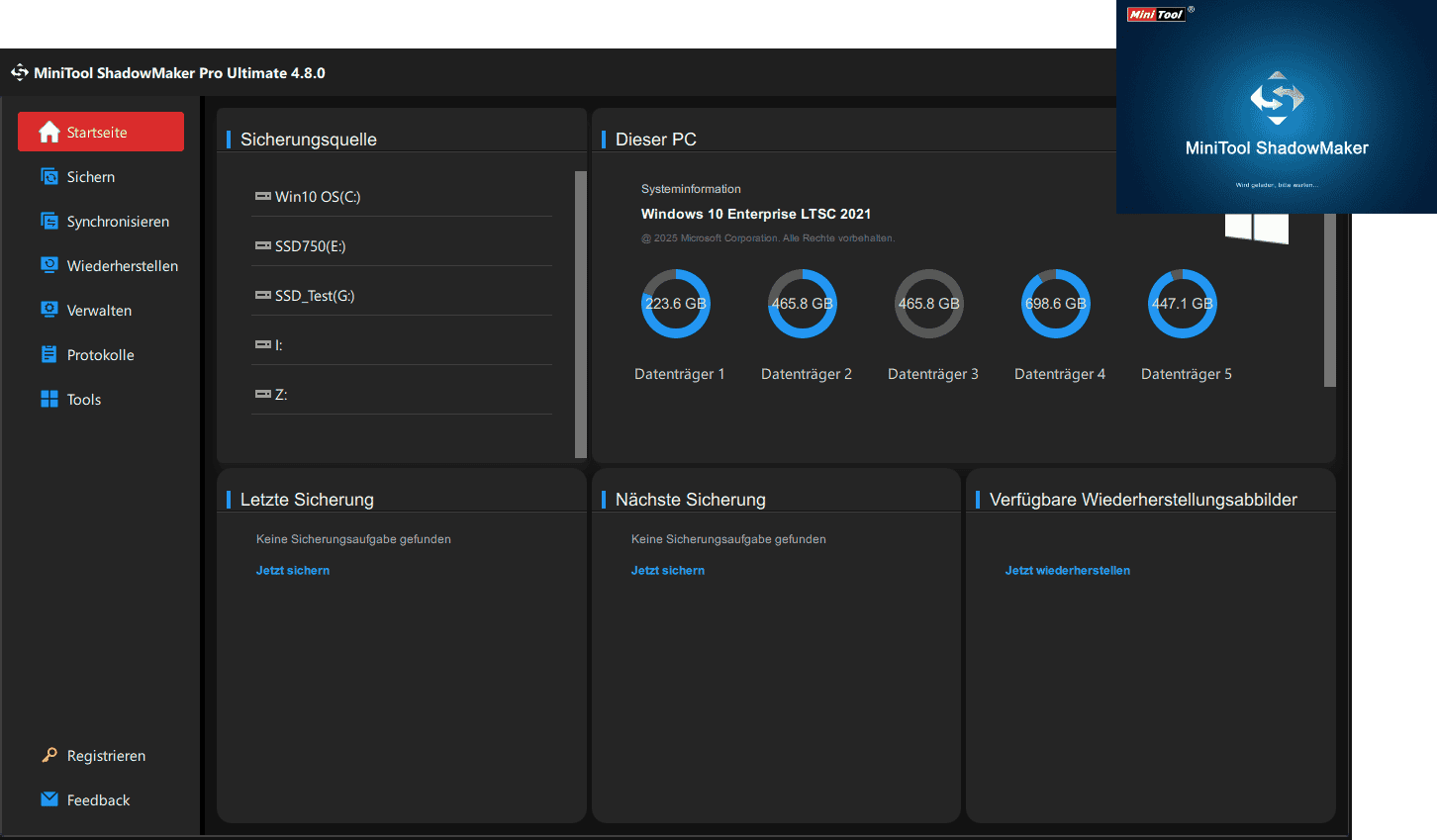Image resolution: width=1437 pixels, height=840 pixels.
Task: Select Win10 OS(C:) source entry
Action: pos(402,196)
